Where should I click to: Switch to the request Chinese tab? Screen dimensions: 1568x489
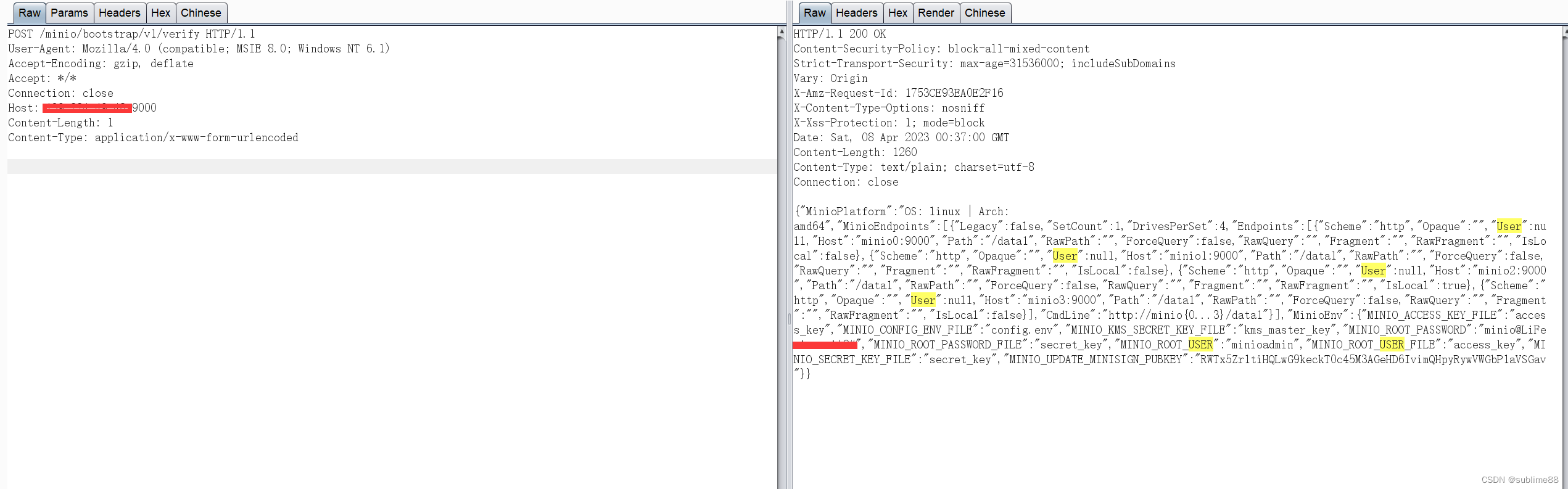(201, 13)
